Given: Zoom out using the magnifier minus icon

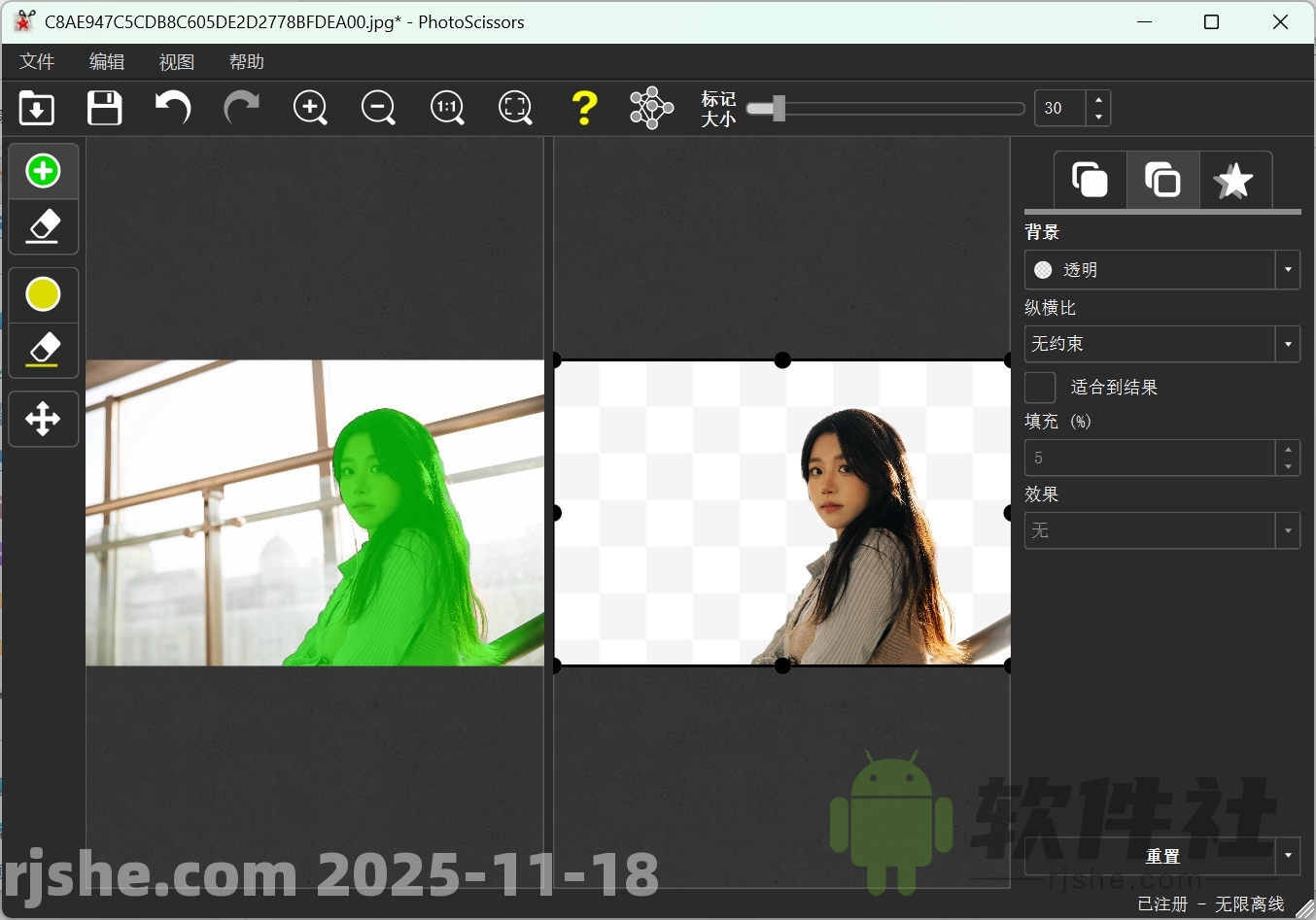Looking at the screenshot, I should tap(378, 108).
